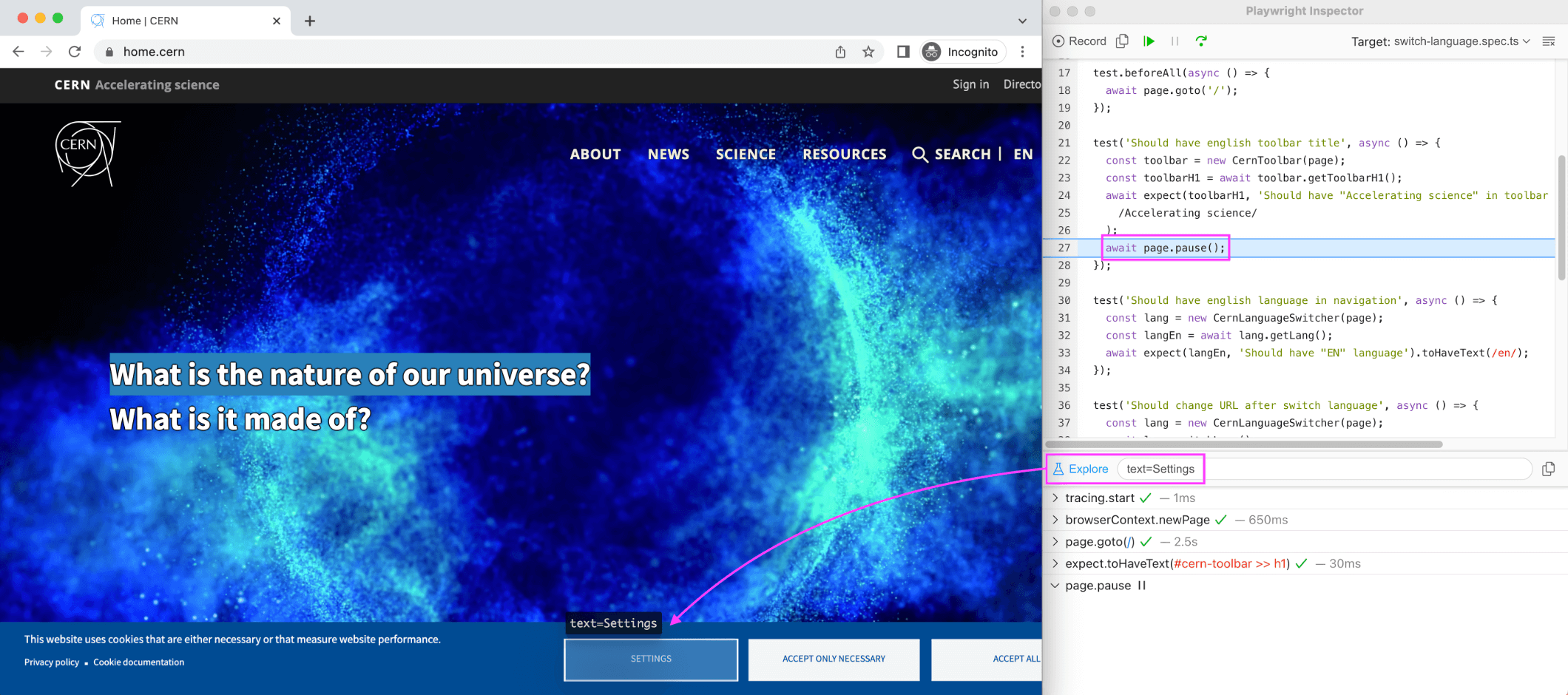Click code line 18 await page.goto('/')
The height and width of the screenshot is (695, 1568).
[1171, 90]
